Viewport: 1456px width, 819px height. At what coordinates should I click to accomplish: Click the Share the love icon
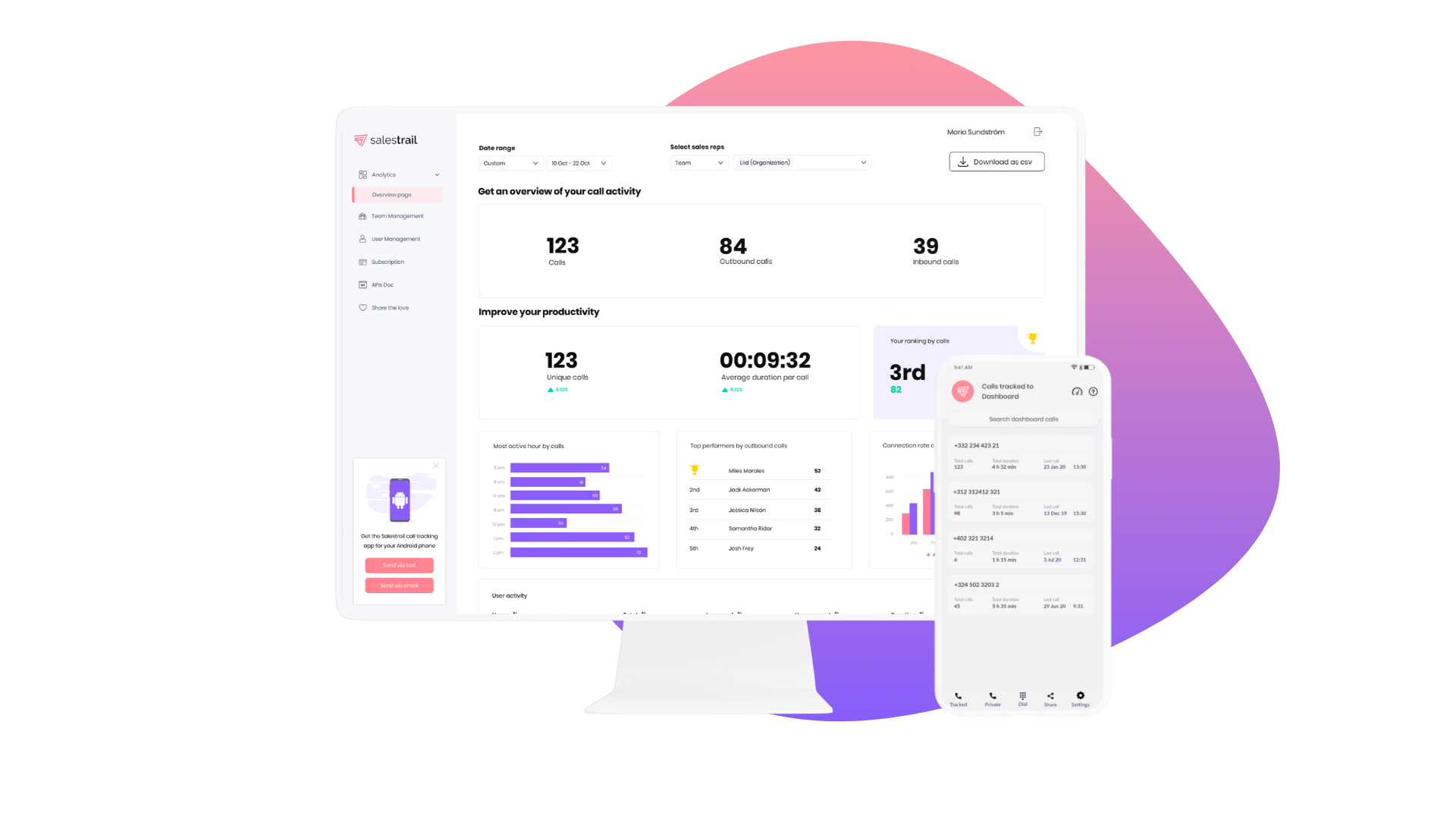click(363, 307)
